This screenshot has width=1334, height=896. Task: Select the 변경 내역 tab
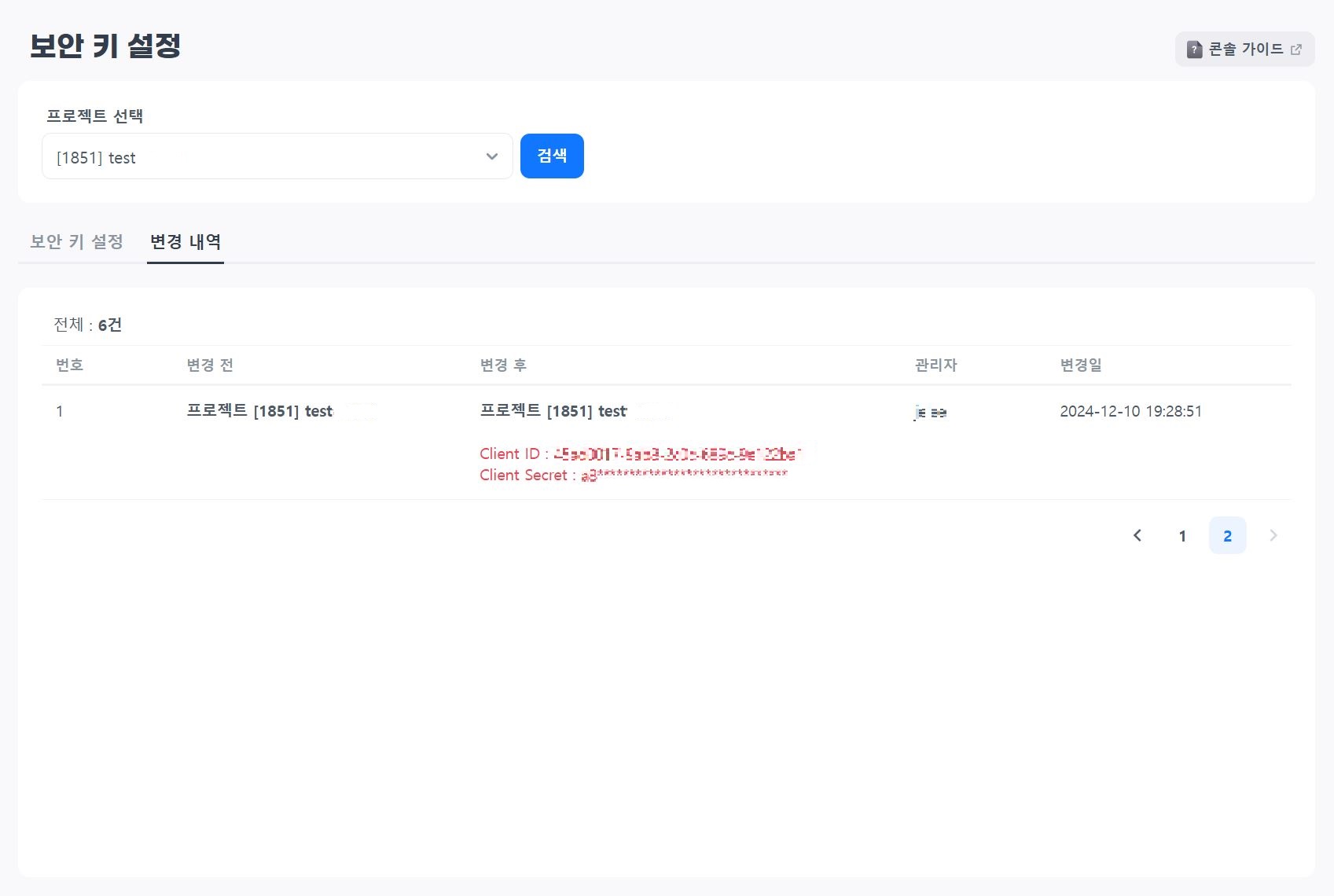click(186, 242)
